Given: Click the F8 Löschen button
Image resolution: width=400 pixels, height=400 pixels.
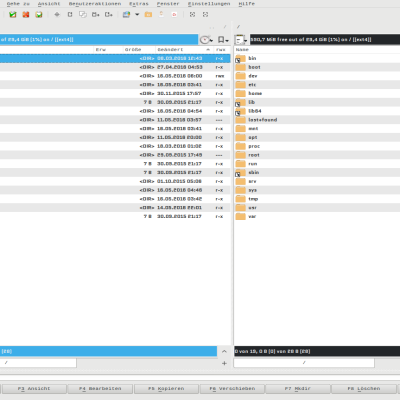Looking at the screenshot, I should point(364,389).
